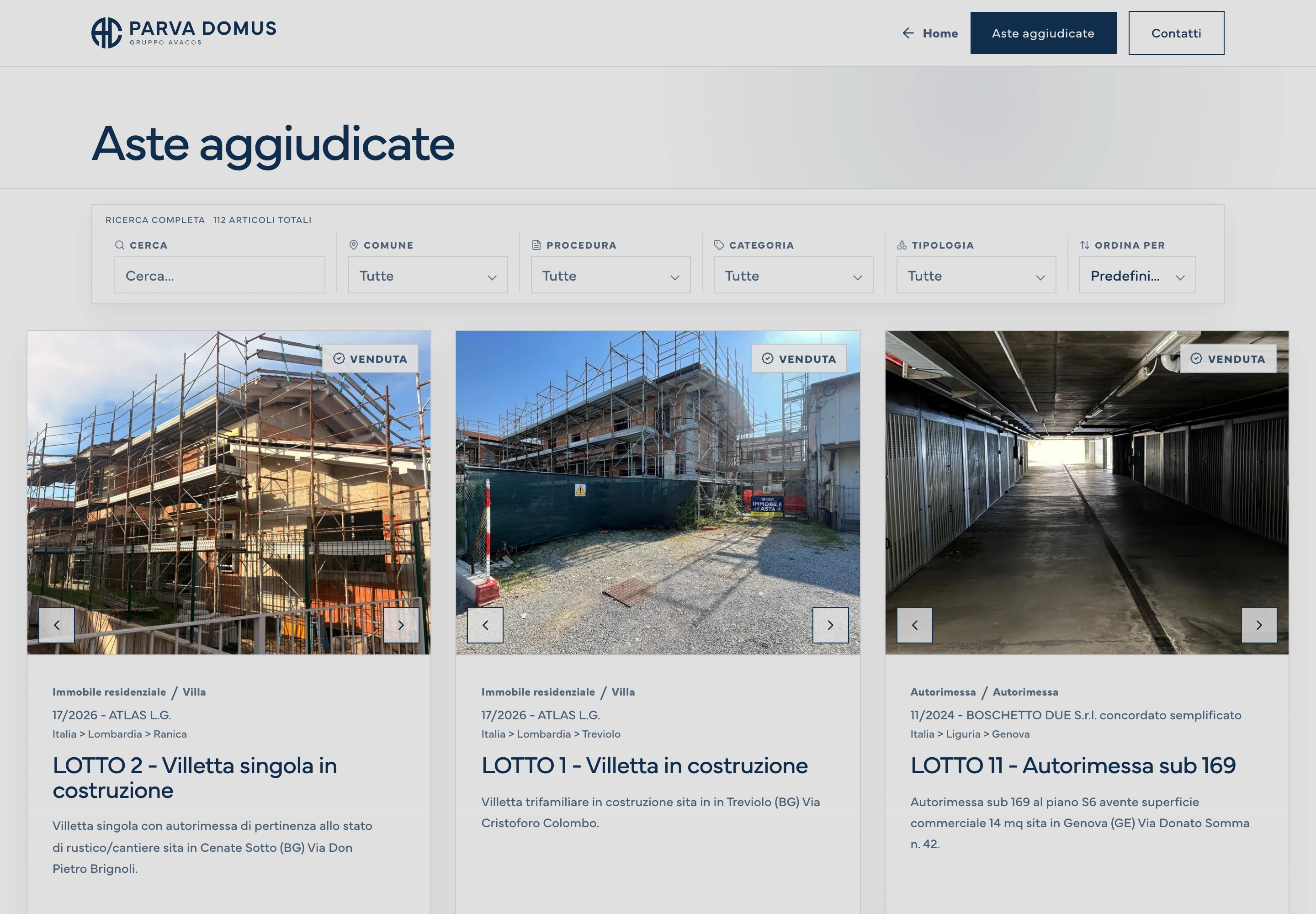Show previous photo of Lotto 11 autorimessa
The width and height of the screenshot is (1316, 914).
tap(914, 625)
